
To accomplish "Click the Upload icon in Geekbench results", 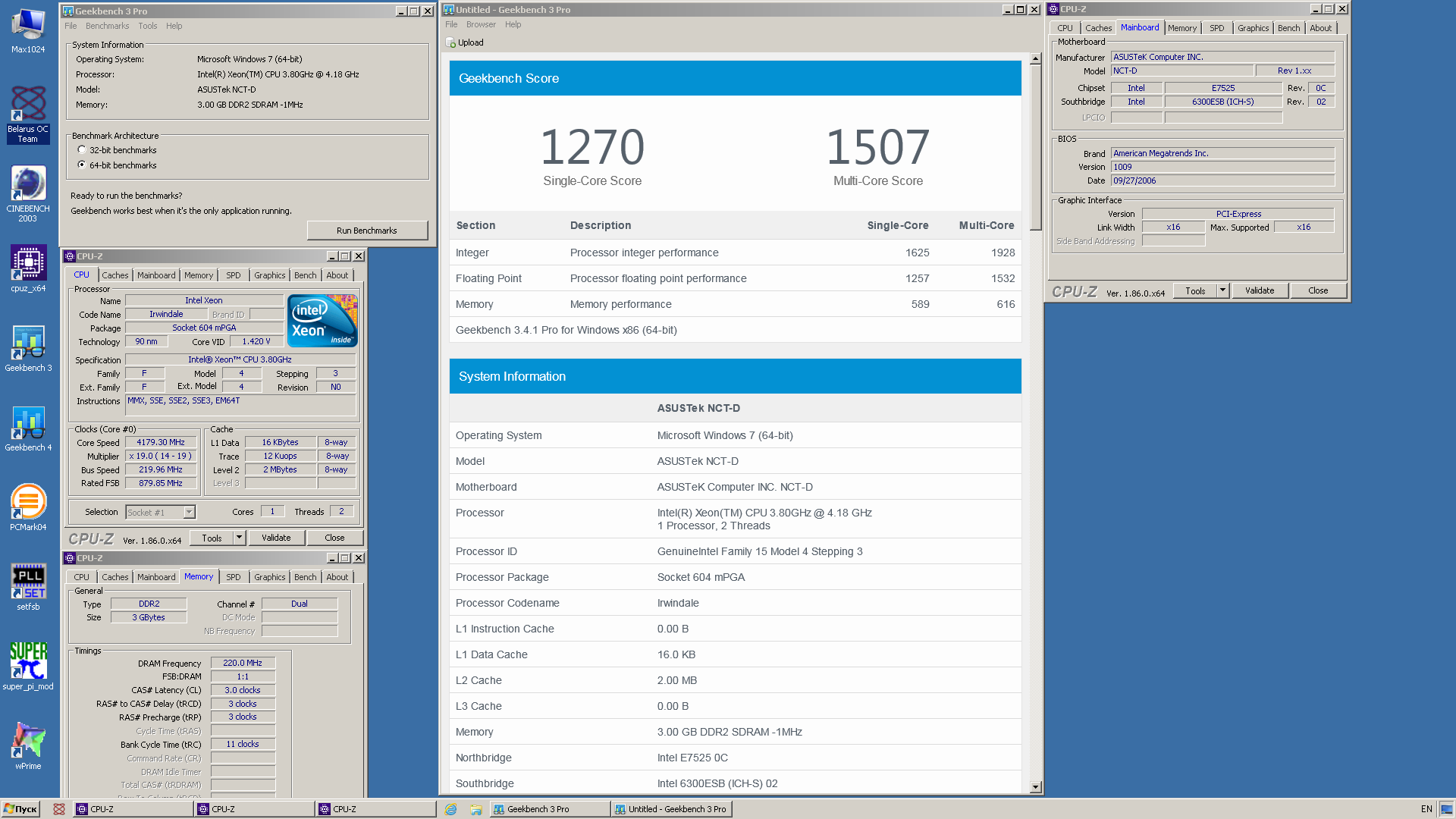I will pyautogui.click(x=450, y=42).
